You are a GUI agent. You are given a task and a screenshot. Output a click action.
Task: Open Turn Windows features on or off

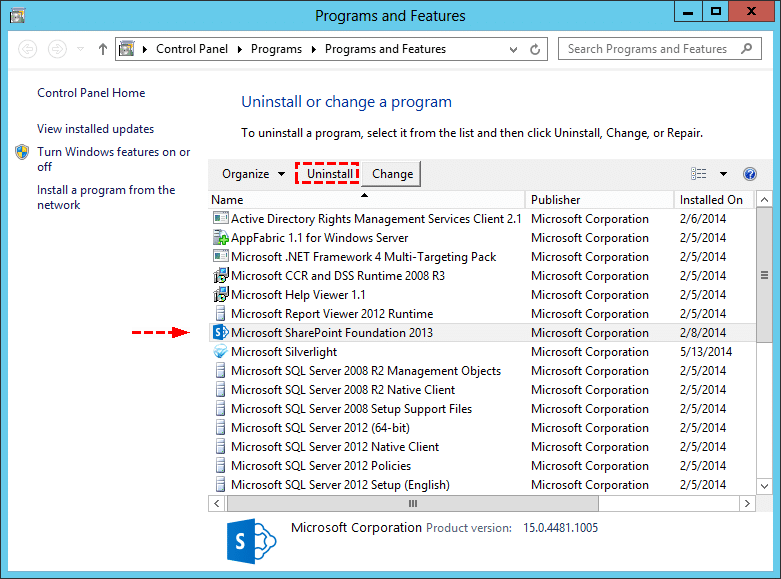pyautogui.click(x=114, y=159)
